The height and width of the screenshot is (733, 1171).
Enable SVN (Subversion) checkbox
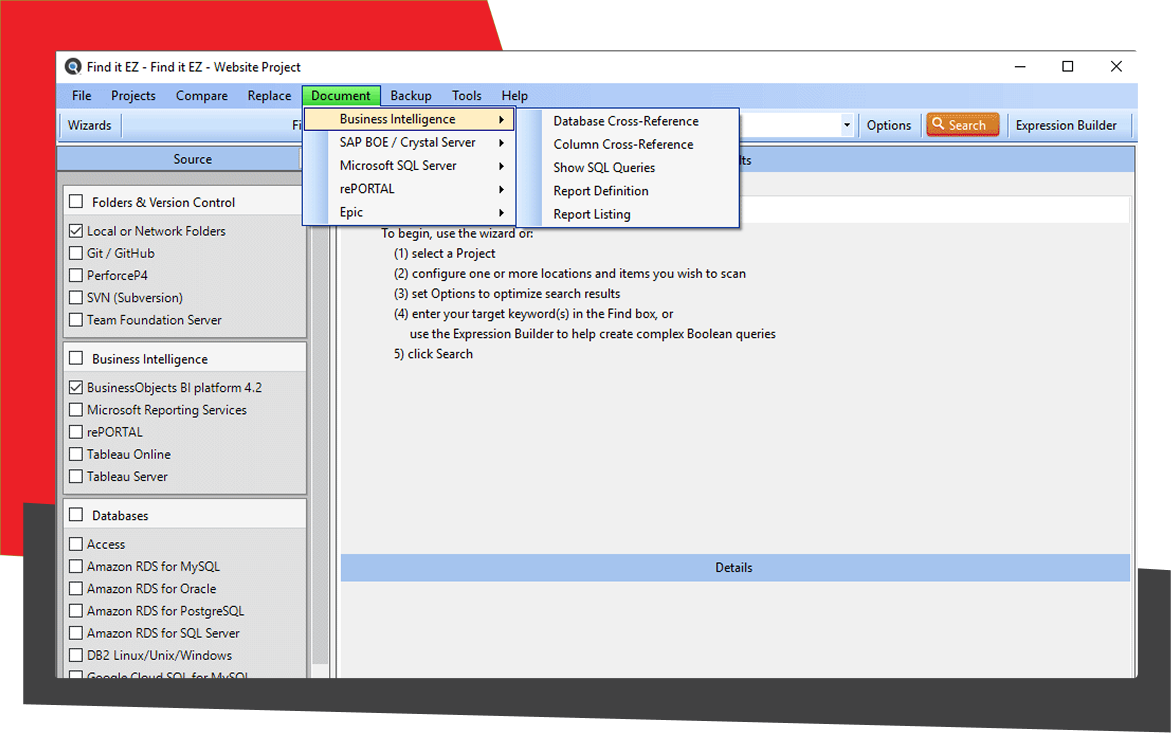[x=76, y=297]
